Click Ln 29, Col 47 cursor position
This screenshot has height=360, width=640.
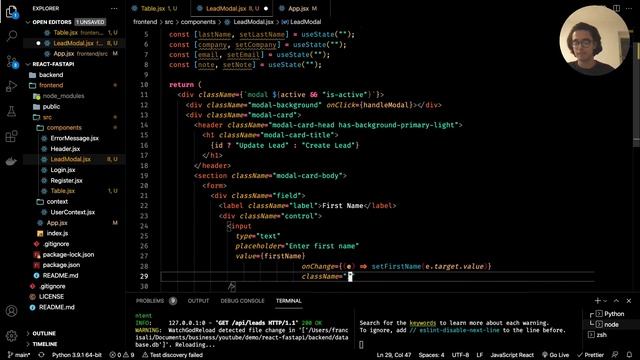pos(393,355)
